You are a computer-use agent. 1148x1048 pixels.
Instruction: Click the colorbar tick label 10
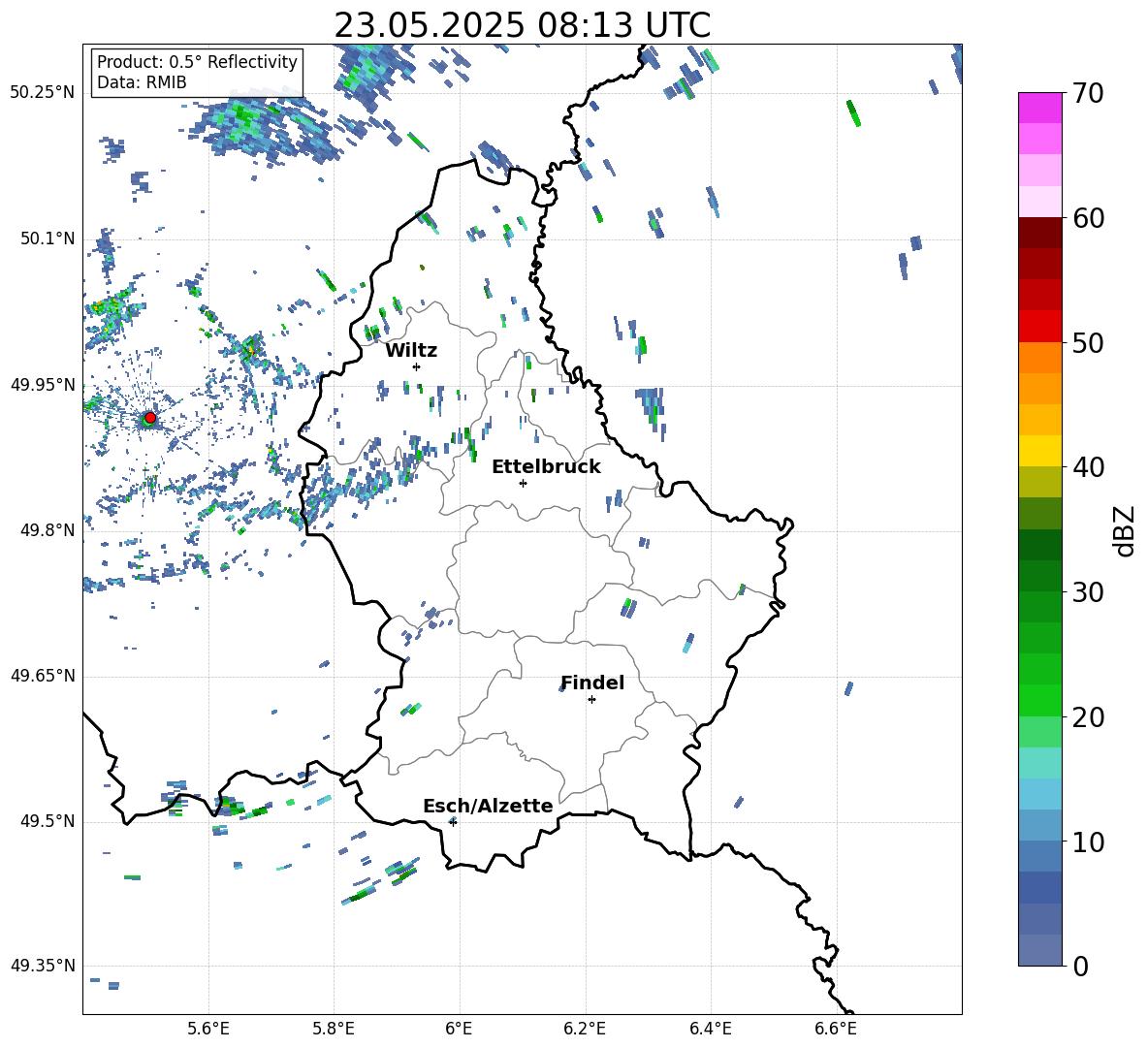click(x=1088, y=842)
